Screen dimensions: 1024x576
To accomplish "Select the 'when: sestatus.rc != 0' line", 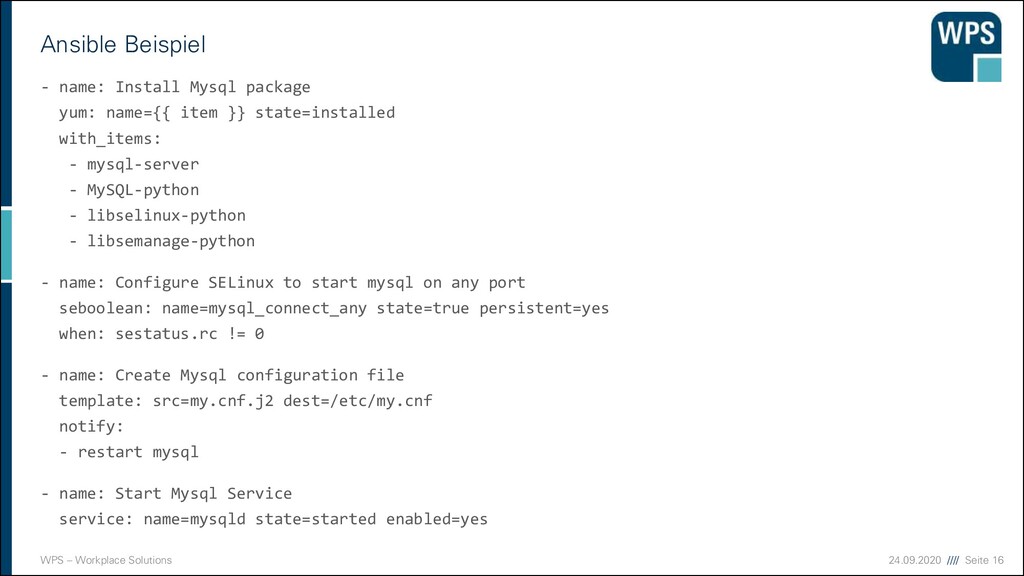I will coord(161,334).
